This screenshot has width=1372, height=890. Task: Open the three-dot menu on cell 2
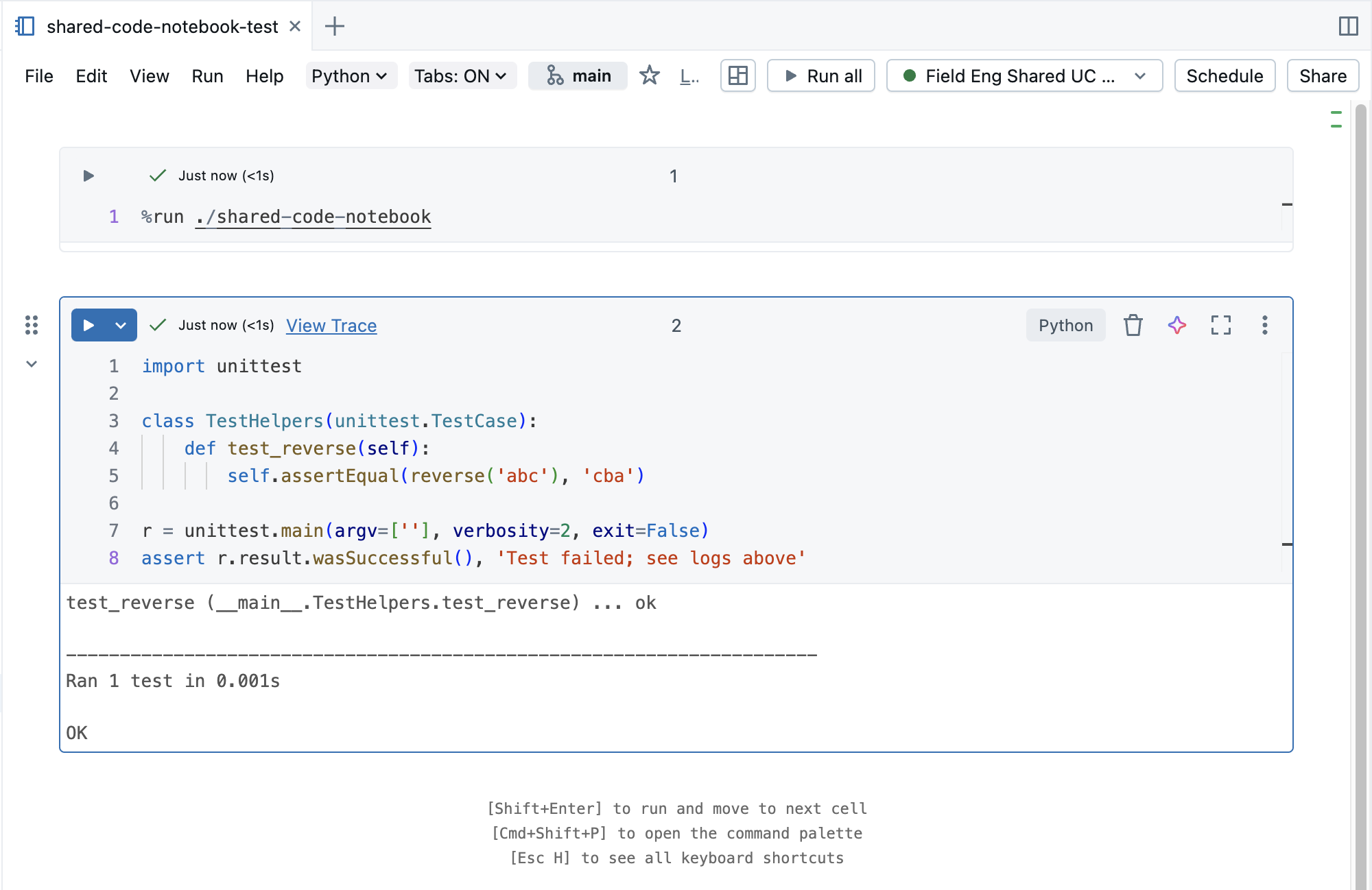click(x=1265, y=326)
